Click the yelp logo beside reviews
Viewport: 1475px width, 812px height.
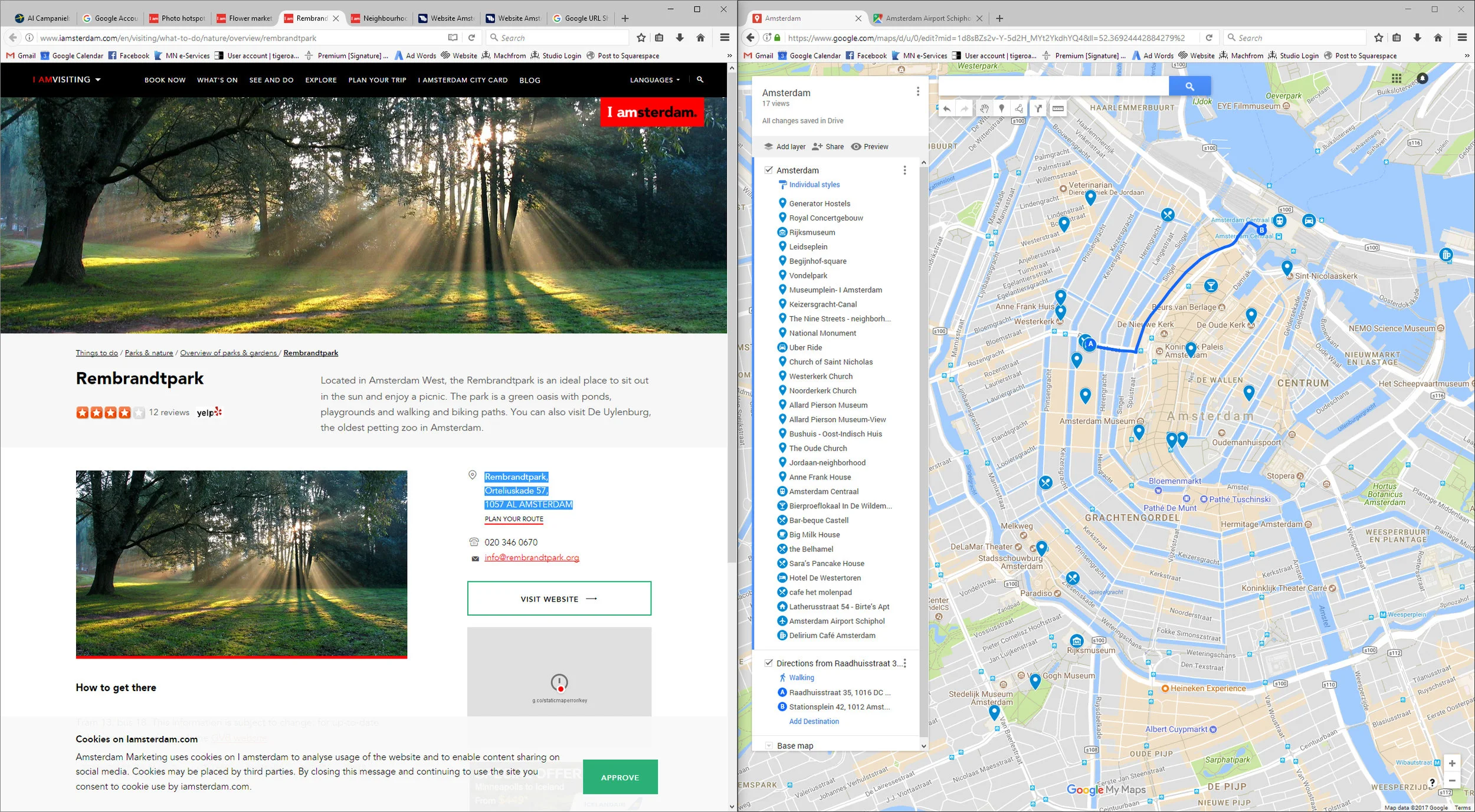click(x=209, y=412)
